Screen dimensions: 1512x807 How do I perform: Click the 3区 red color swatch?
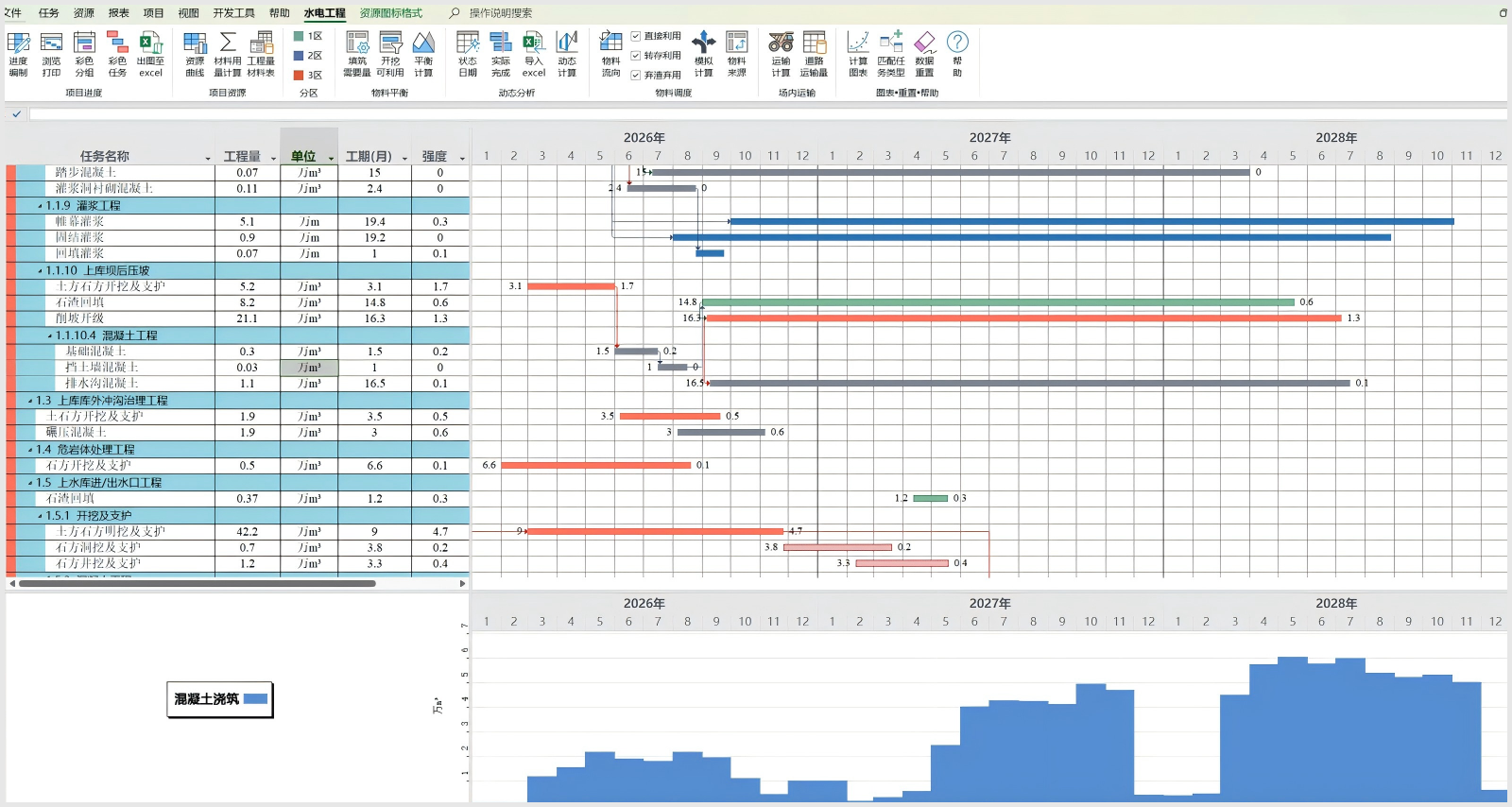coord(299,76)
